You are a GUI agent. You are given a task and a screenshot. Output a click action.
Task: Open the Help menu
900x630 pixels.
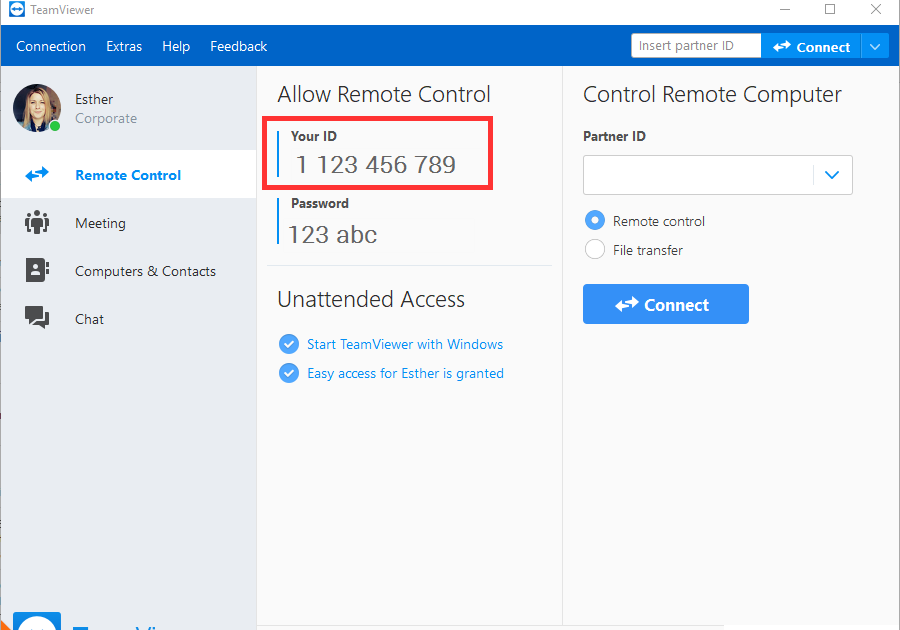[176, 46]
